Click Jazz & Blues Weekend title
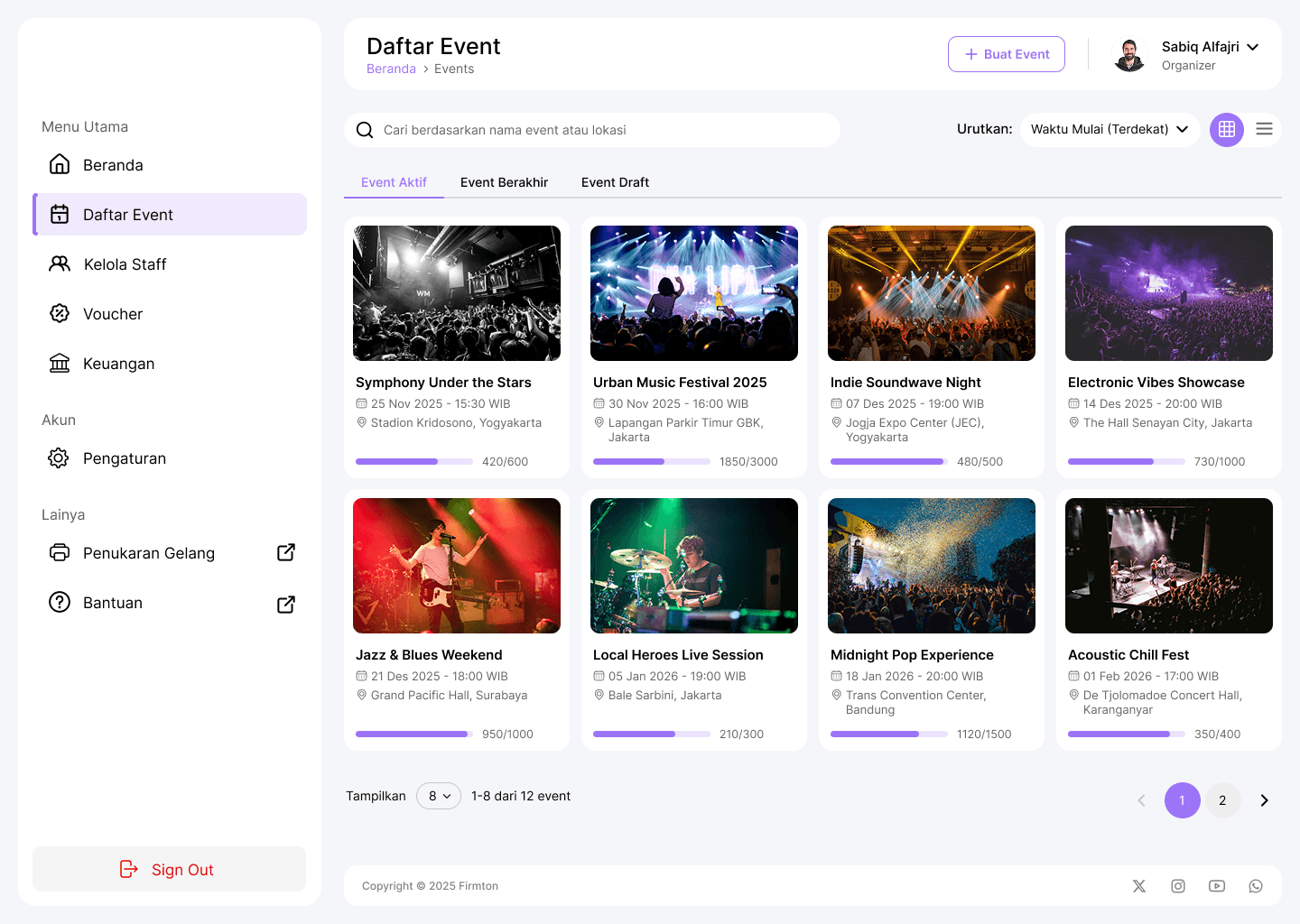The width and height of the screenshot is (1300, 924). (x=429, y=655)
